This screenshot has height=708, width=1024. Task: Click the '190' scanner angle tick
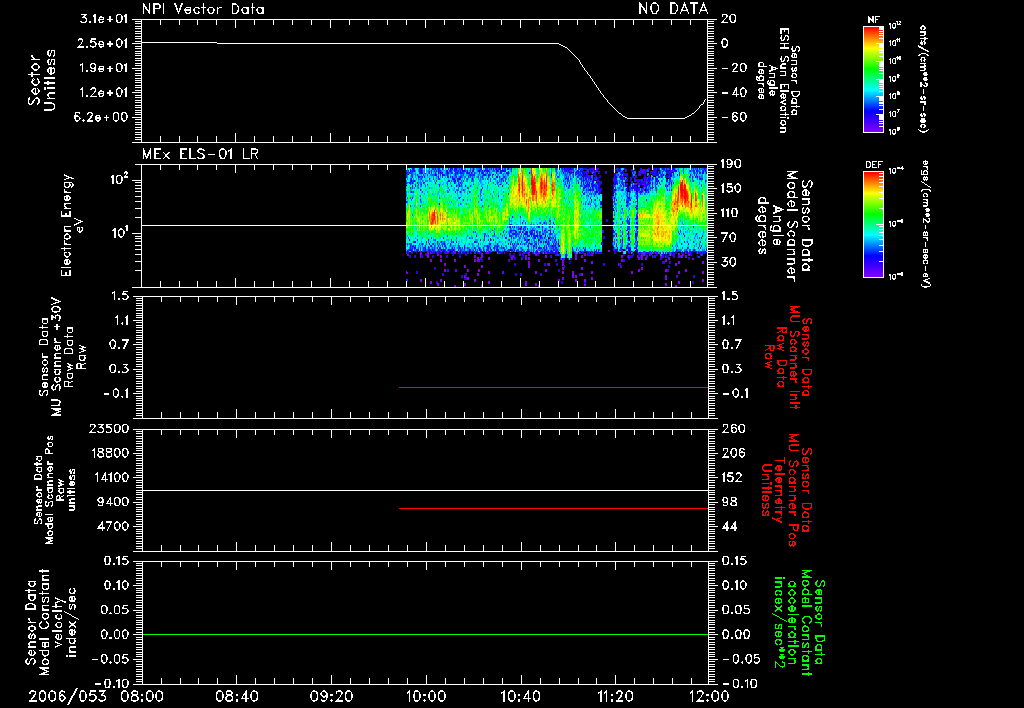(731, 164)
